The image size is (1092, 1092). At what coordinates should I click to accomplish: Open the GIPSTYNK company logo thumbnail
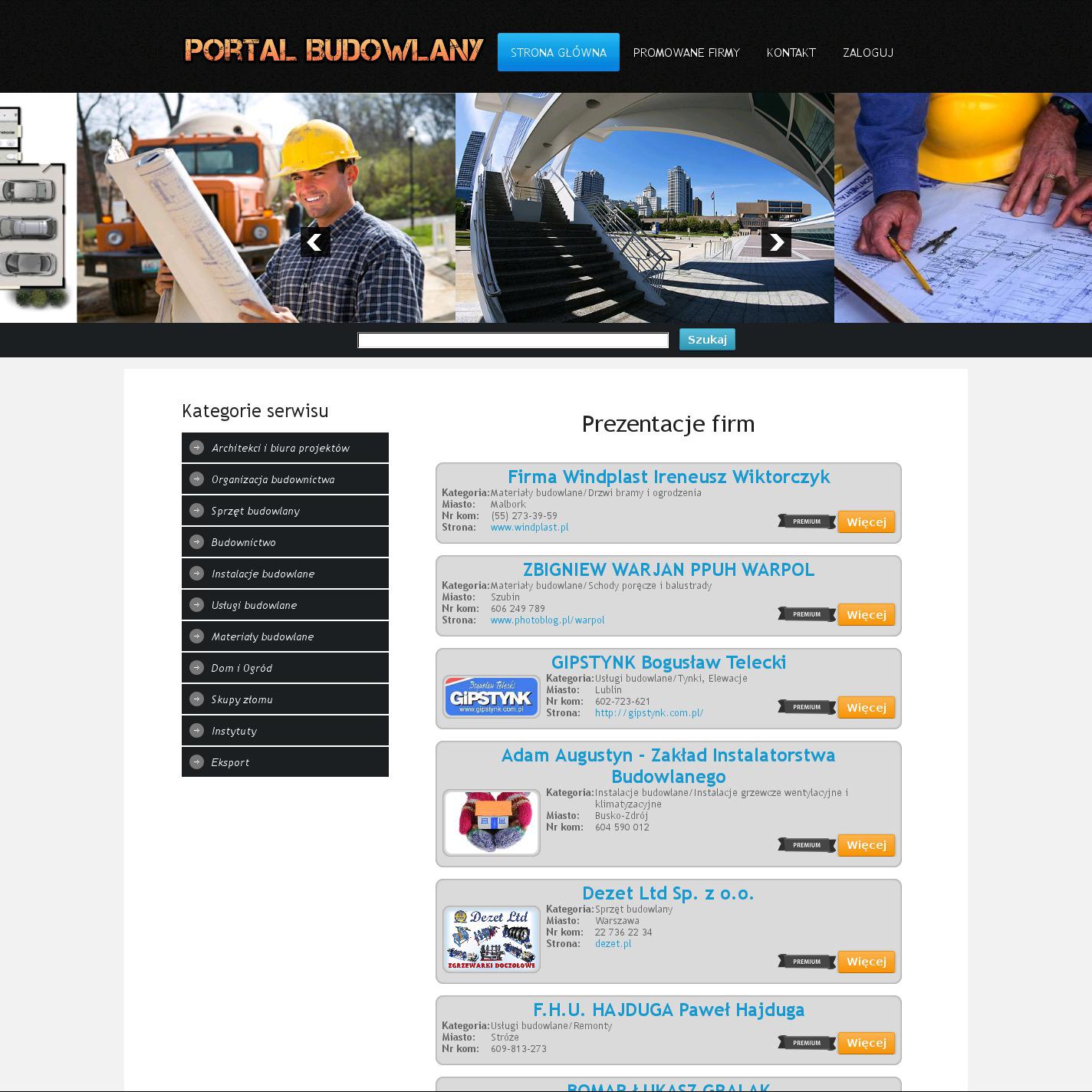[492, 696]
